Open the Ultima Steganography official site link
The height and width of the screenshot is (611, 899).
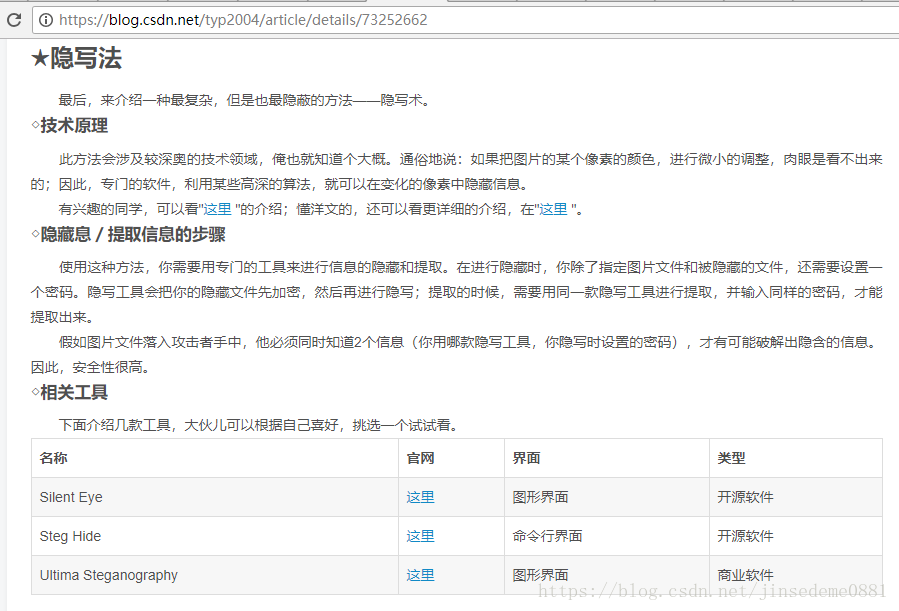420,575
